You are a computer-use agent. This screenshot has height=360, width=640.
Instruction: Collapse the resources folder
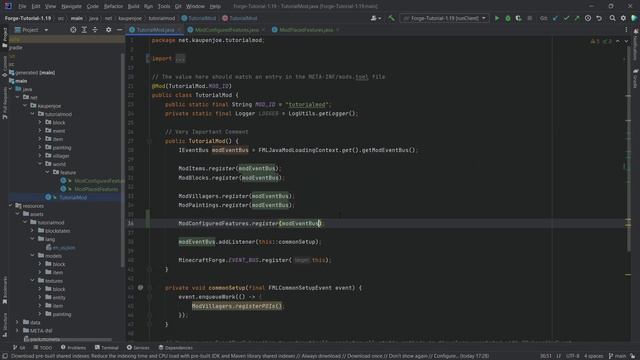pos(11,206)
